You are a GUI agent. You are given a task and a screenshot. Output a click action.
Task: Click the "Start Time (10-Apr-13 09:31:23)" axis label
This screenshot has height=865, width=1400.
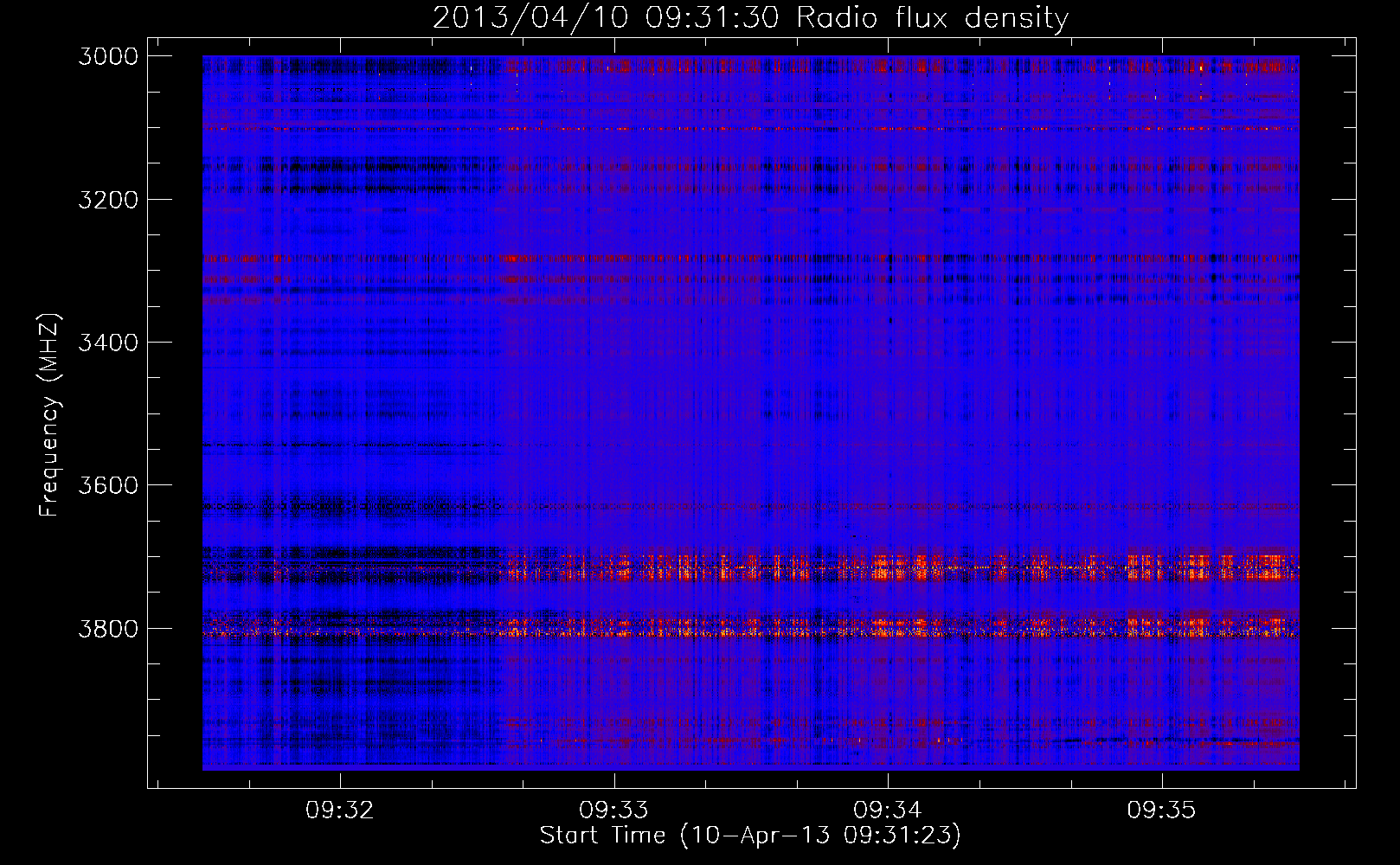tap(750, 835)
